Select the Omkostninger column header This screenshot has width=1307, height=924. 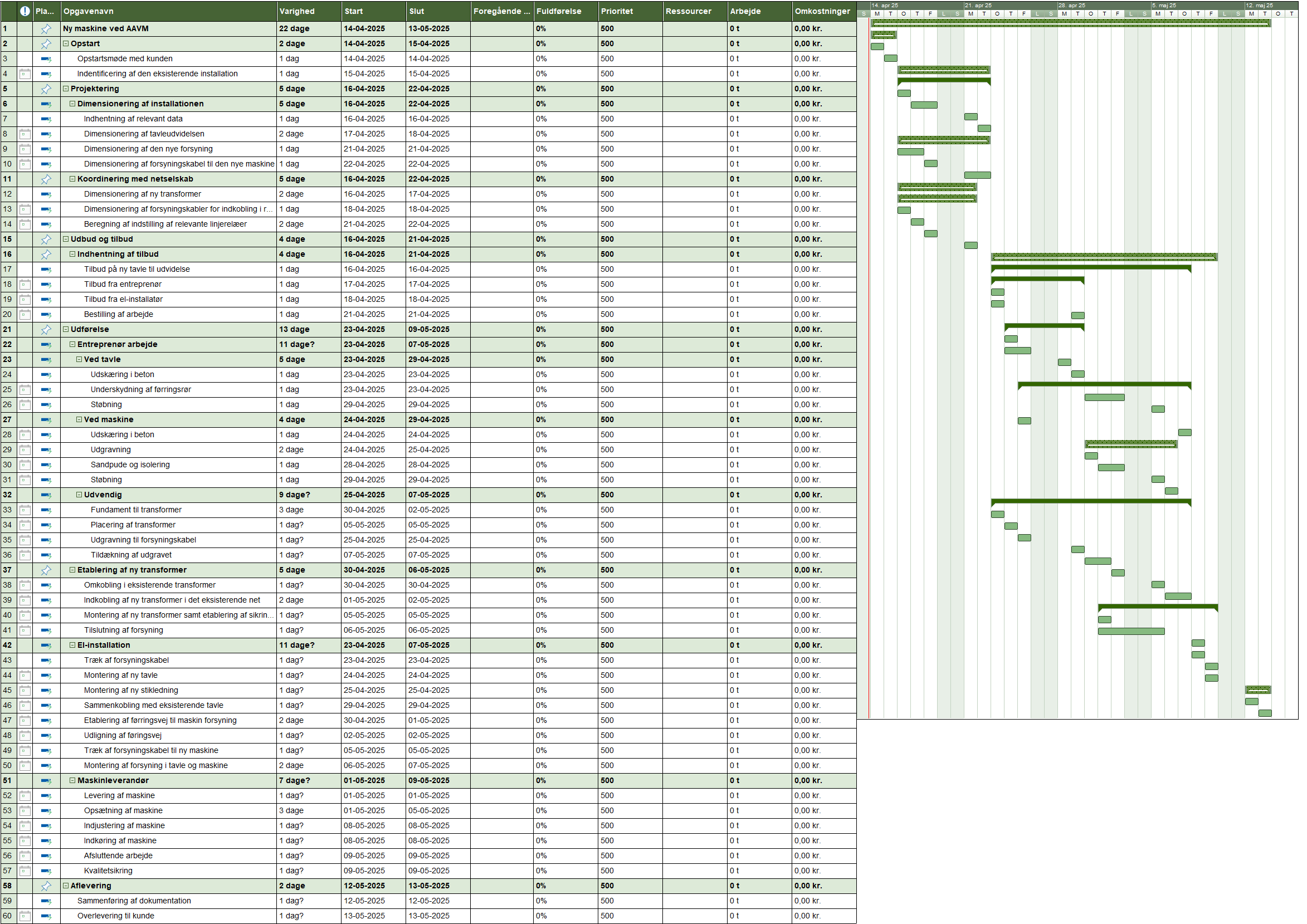pyautogui.click(x=823, y=11)
